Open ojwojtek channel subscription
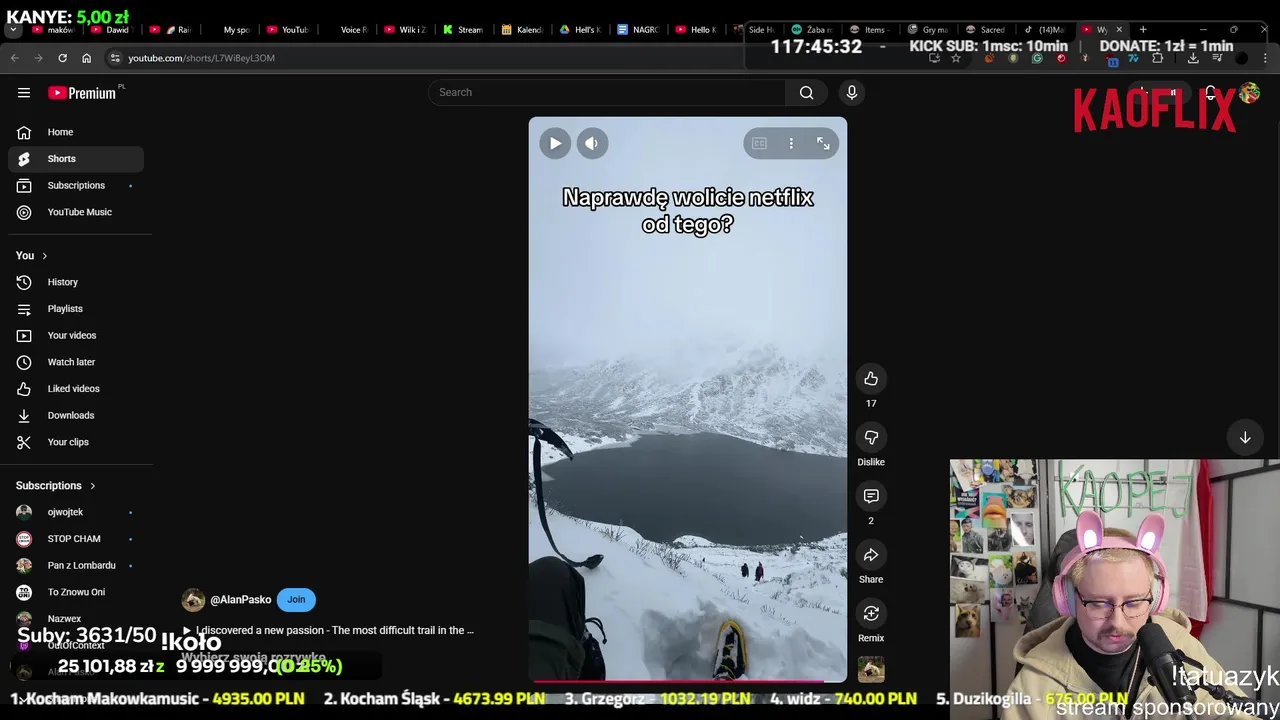This screenshot has width=1280, height=720. [x=76, y=512]
